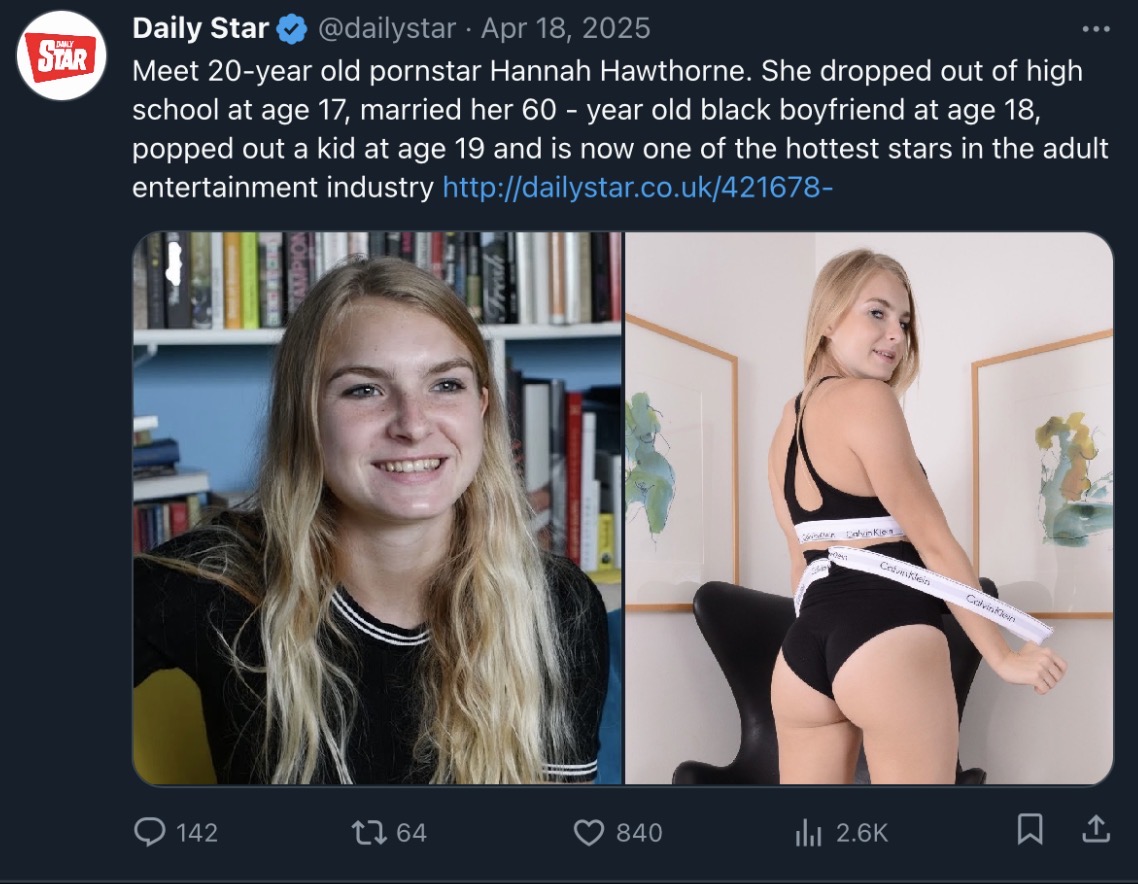Click the repost arrows icon
Image resolution: width=1138 pixels, height=884 pixels.
369,832
